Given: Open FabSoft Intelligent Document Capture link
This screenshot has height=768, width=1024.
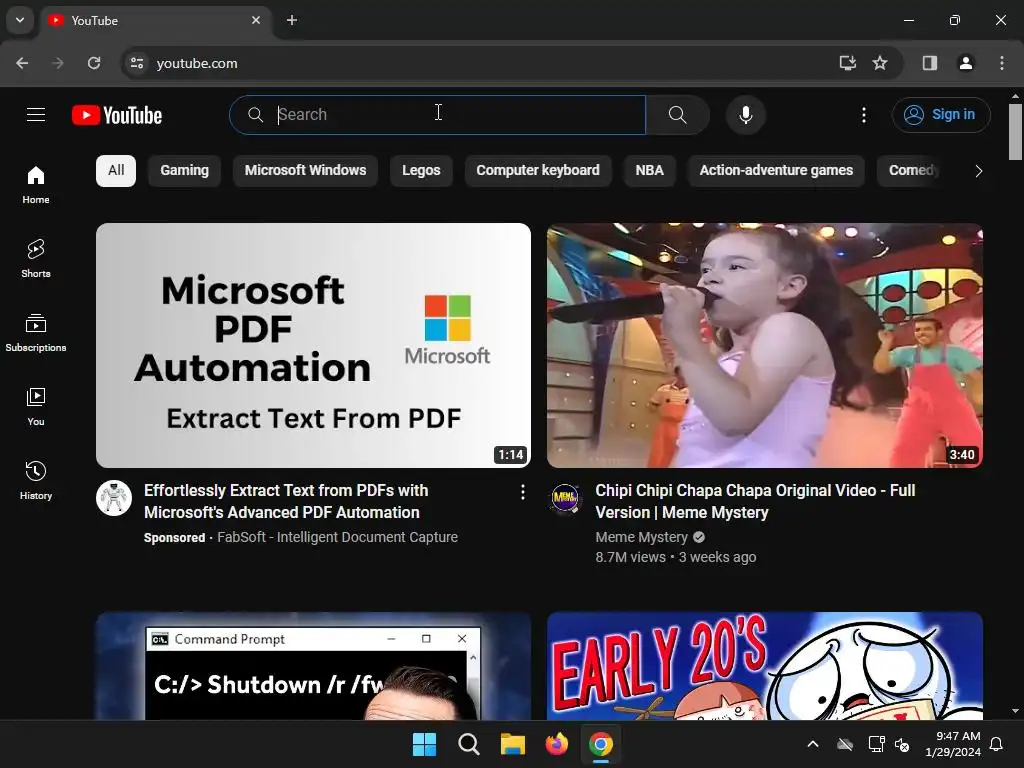Looking at the screenshot, I should click(337, 537).
